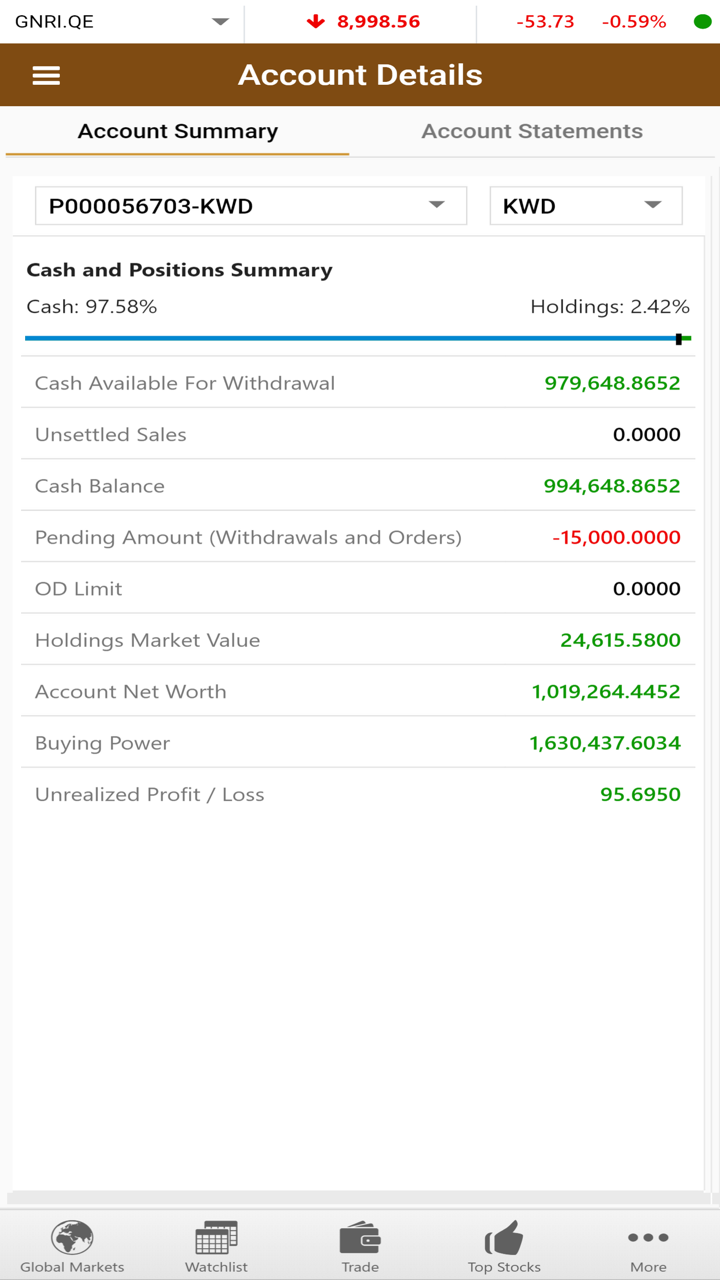Tap the -0.59% change percentage
Screen dimensions: 720x1280
(634, 22)
